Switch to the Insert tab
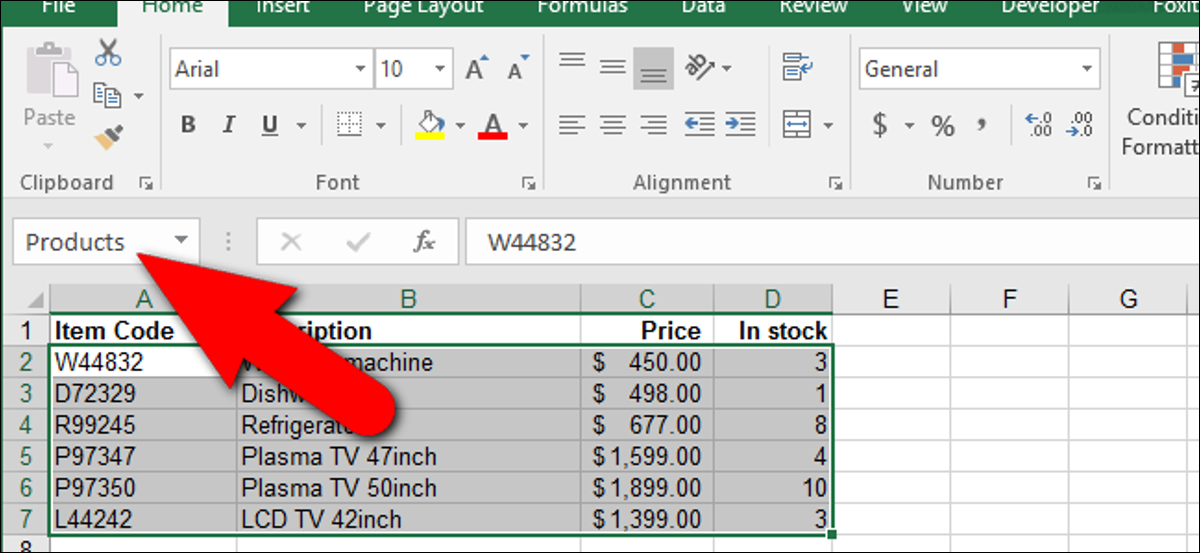1200x553 pixels. 281,7
